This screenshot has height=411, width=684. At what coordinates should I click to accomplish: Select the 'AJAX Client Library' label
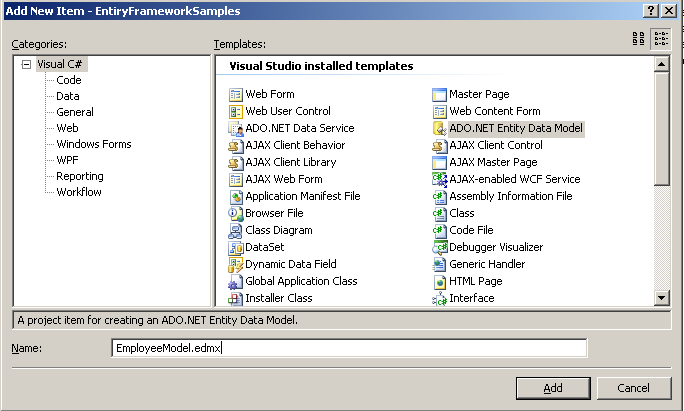tap(291, 162)
